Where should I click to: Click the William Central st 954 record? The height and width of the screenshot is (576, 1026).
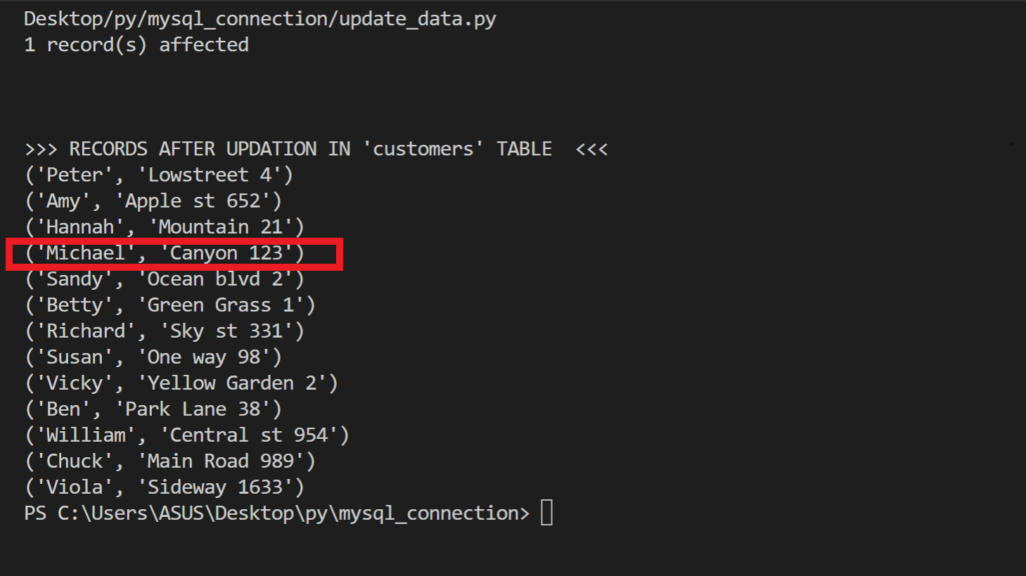tap(187, 435)
